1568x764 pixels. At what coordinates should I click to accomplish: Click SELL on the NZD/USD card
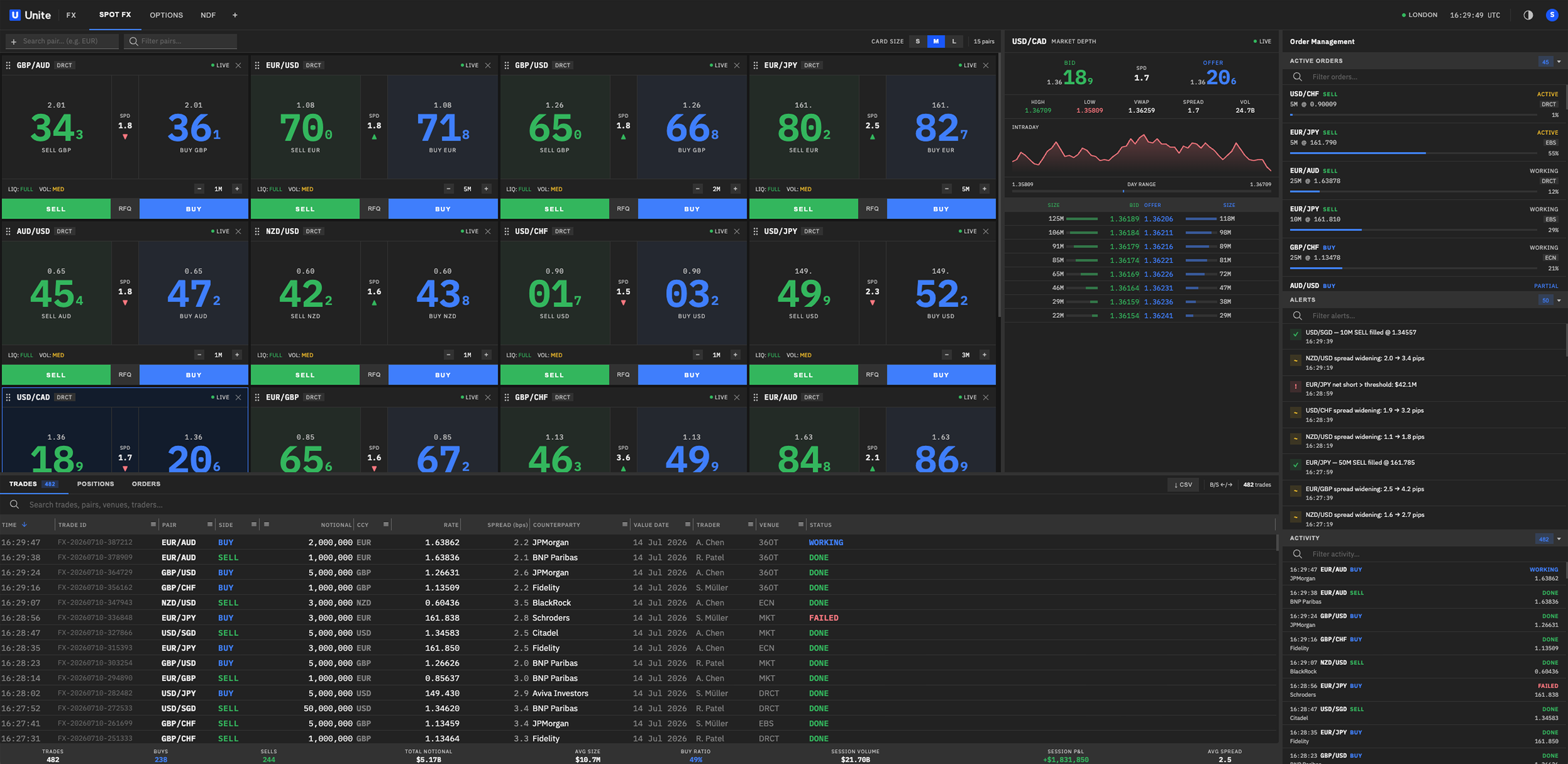tap(305, 375)
